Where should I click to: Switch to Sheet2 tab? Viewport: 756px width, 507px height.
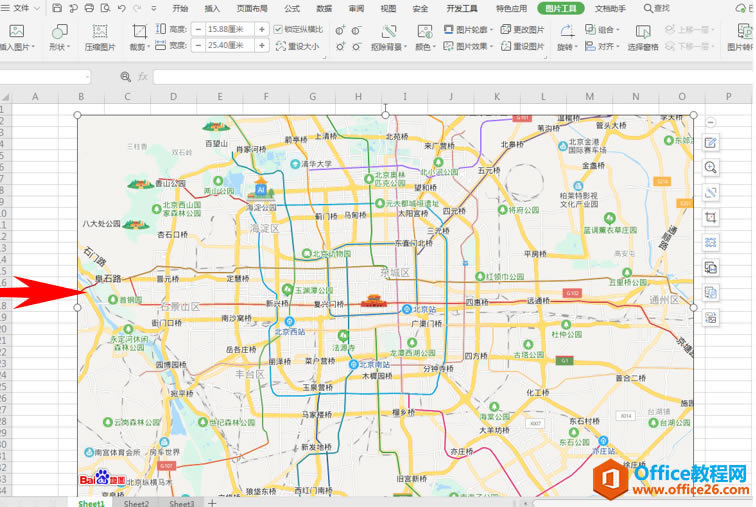pyautogui.click(x=136, y=503)
